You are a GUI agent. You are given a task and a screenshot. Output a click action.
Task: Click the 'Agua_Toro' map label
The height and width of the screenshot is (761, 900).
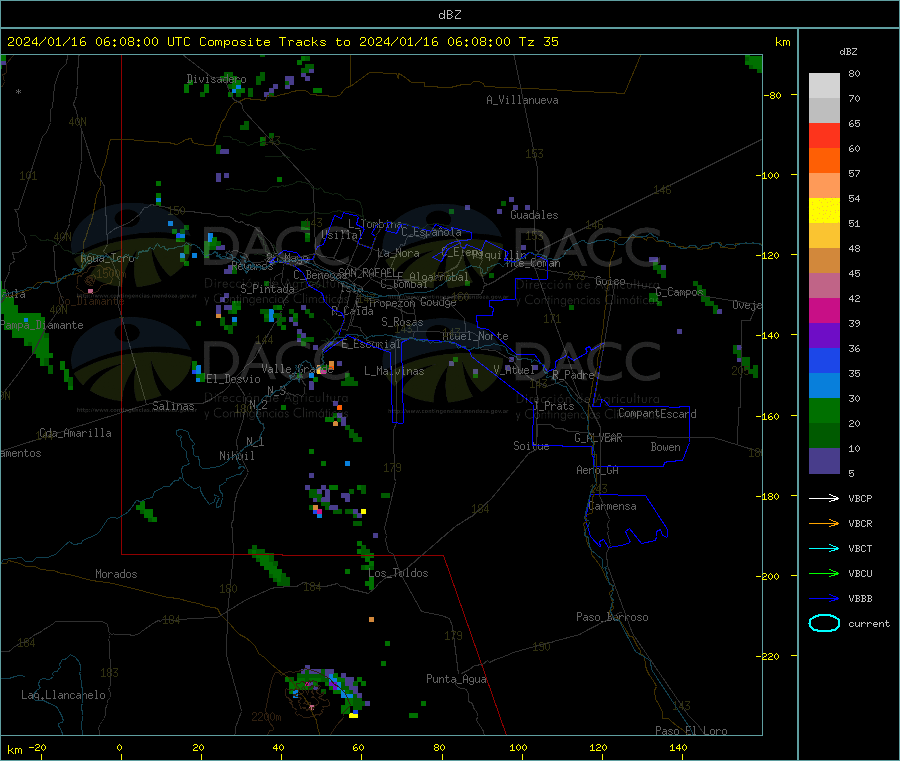pos(107,258)
